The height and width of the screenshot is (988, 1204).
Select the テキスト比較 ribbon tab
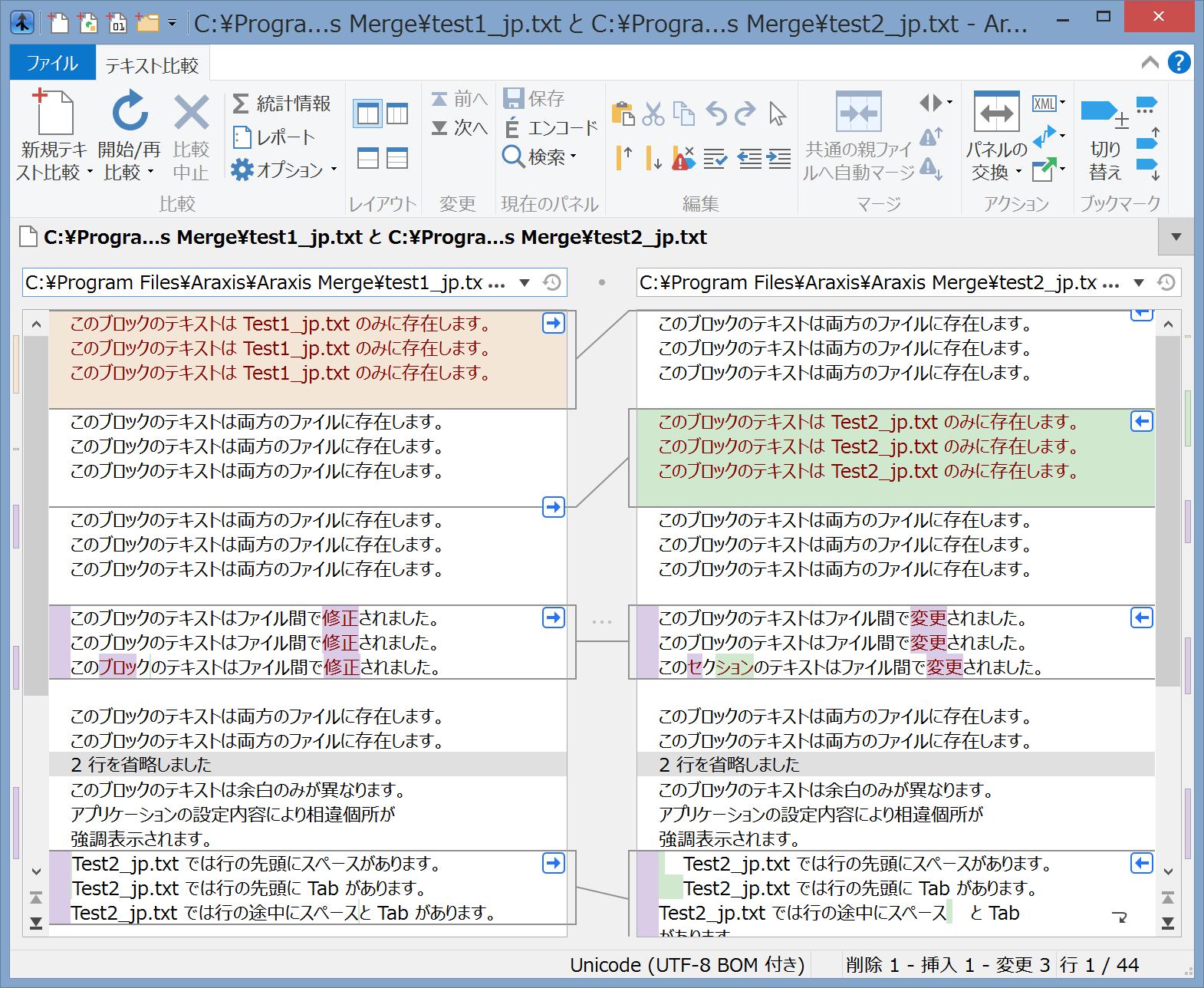[152, 66]
